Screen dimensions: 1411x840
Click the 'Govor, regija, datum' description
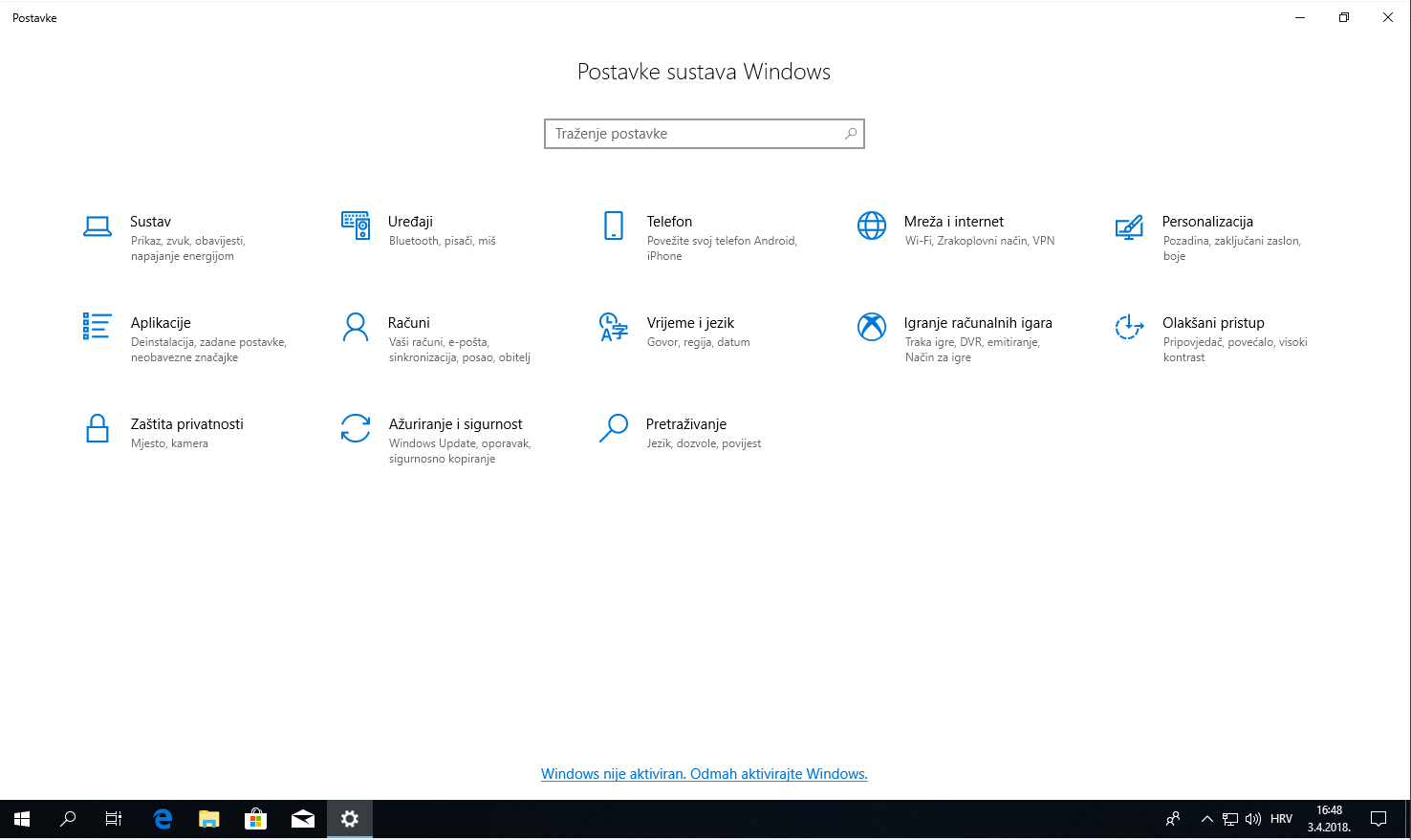699,342
